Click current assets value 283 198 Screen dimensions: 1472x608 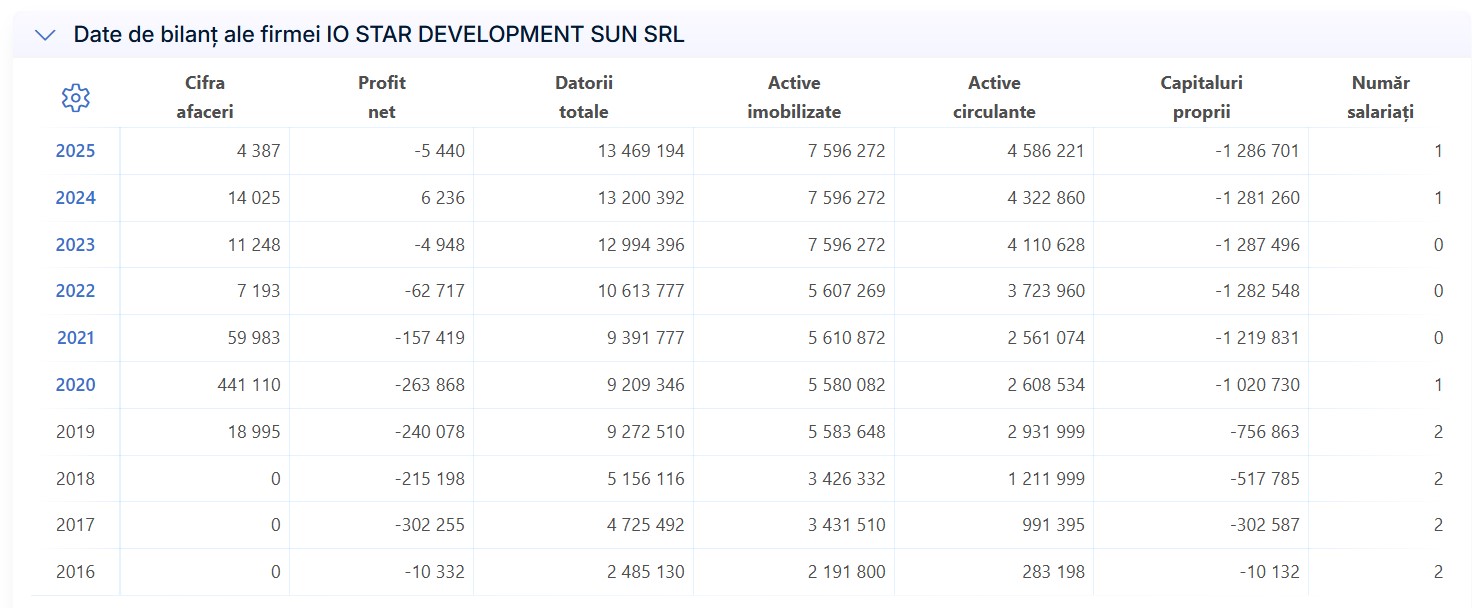pos(1054,572)
